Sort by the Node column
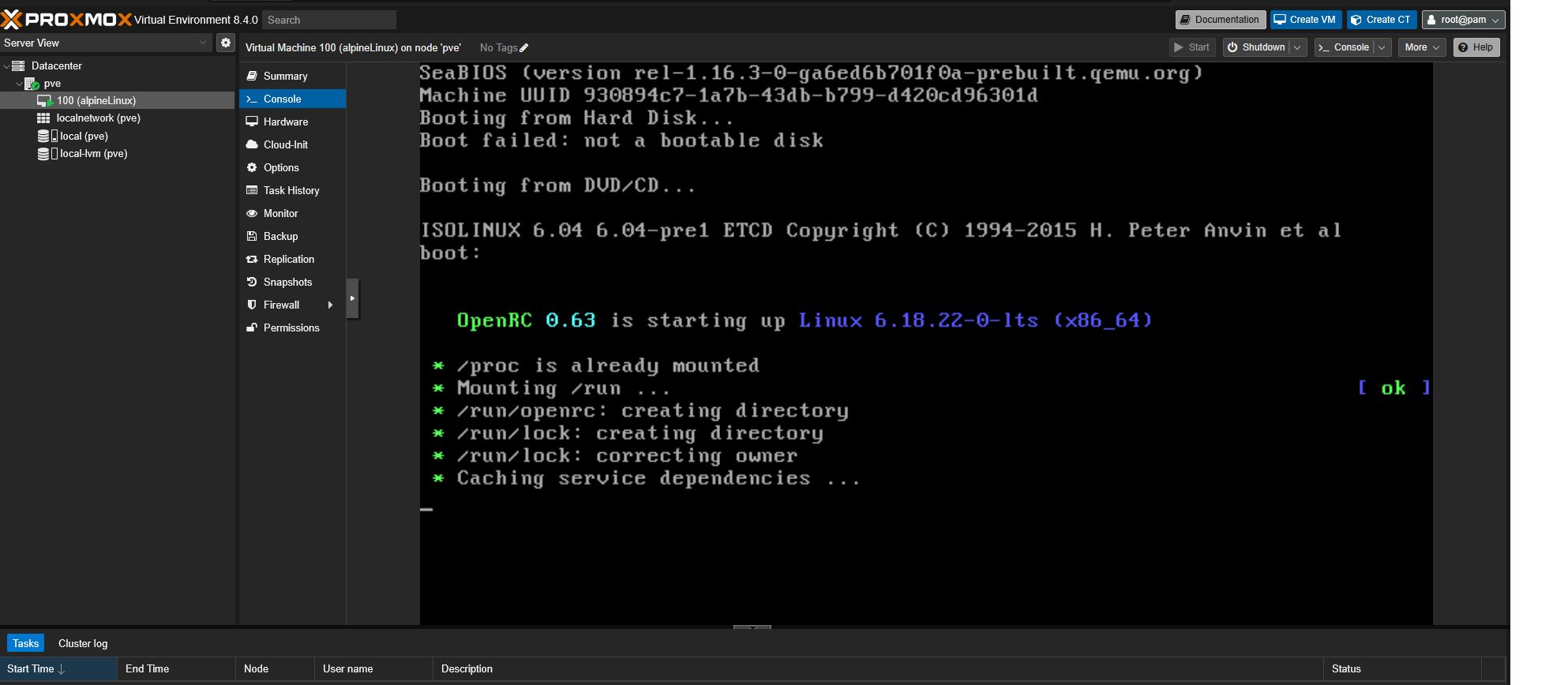 (275, 669)
